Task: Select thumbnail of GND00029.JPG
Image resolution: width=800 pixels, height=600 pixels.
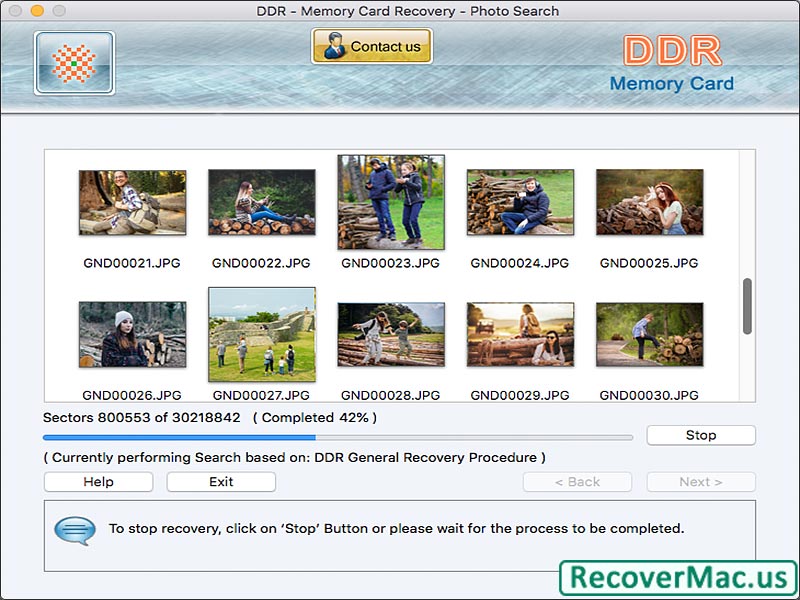Action: [x=520, y=334]
